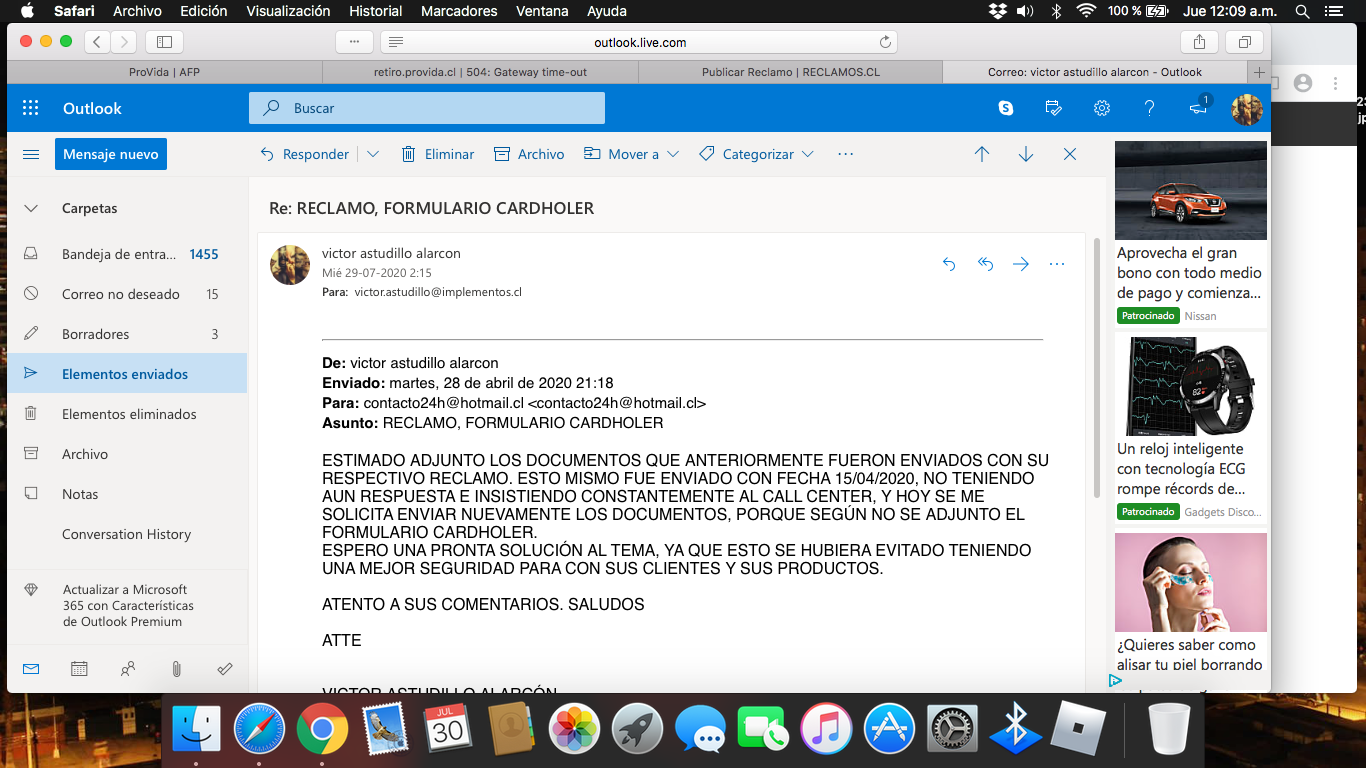
Task: Open the help question mark icon
Action: 1149,108
